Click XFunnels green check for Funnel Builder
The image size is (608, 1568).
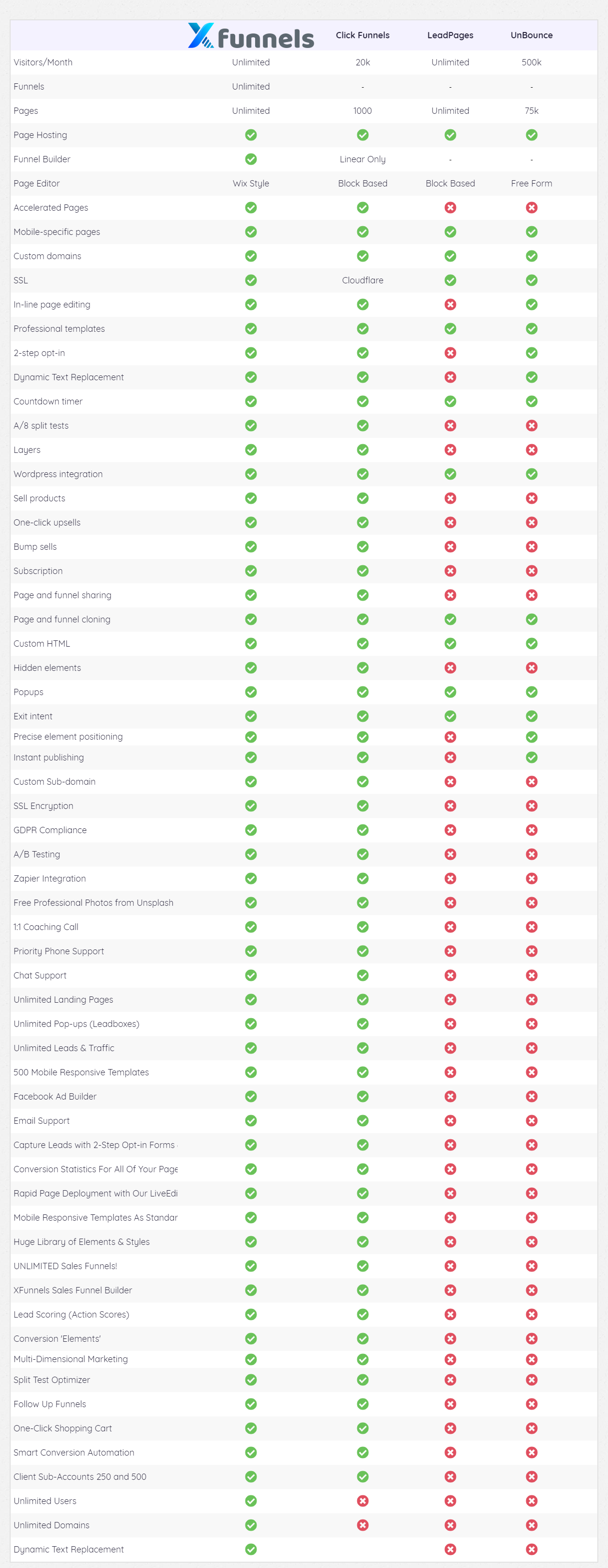pos(250,159)
